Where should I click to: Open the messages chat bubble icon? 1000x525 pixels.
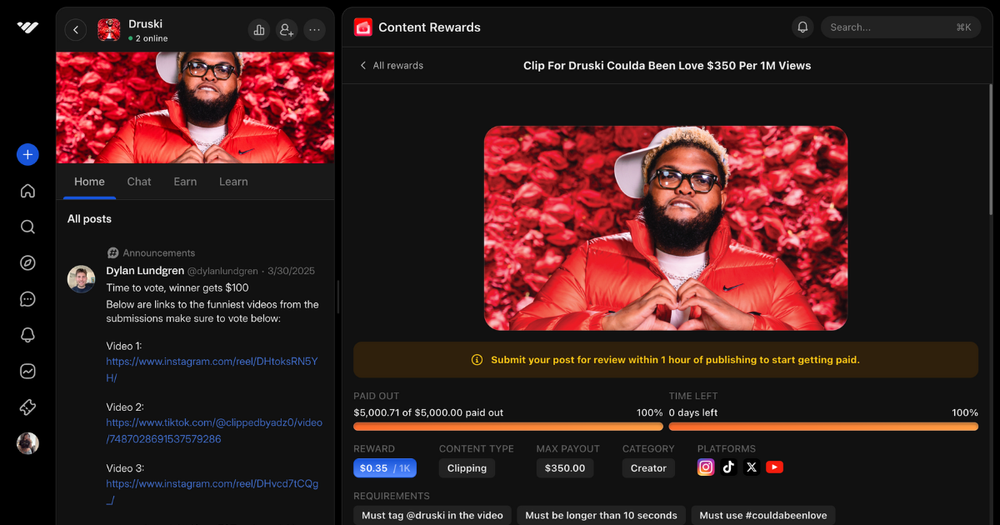point(28,299)
